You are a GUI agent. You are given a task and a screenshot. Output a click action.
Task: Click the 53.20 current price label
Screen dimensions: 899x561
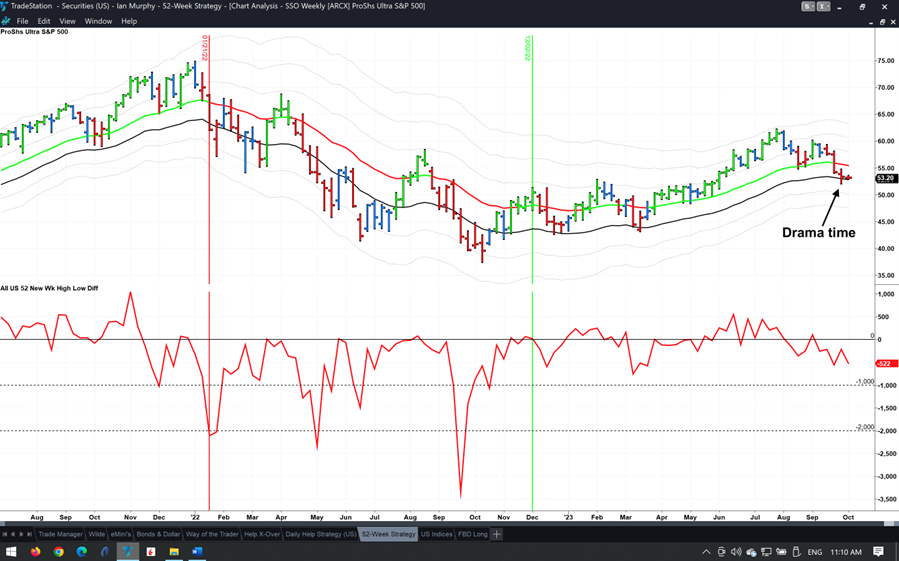point(884,178)
